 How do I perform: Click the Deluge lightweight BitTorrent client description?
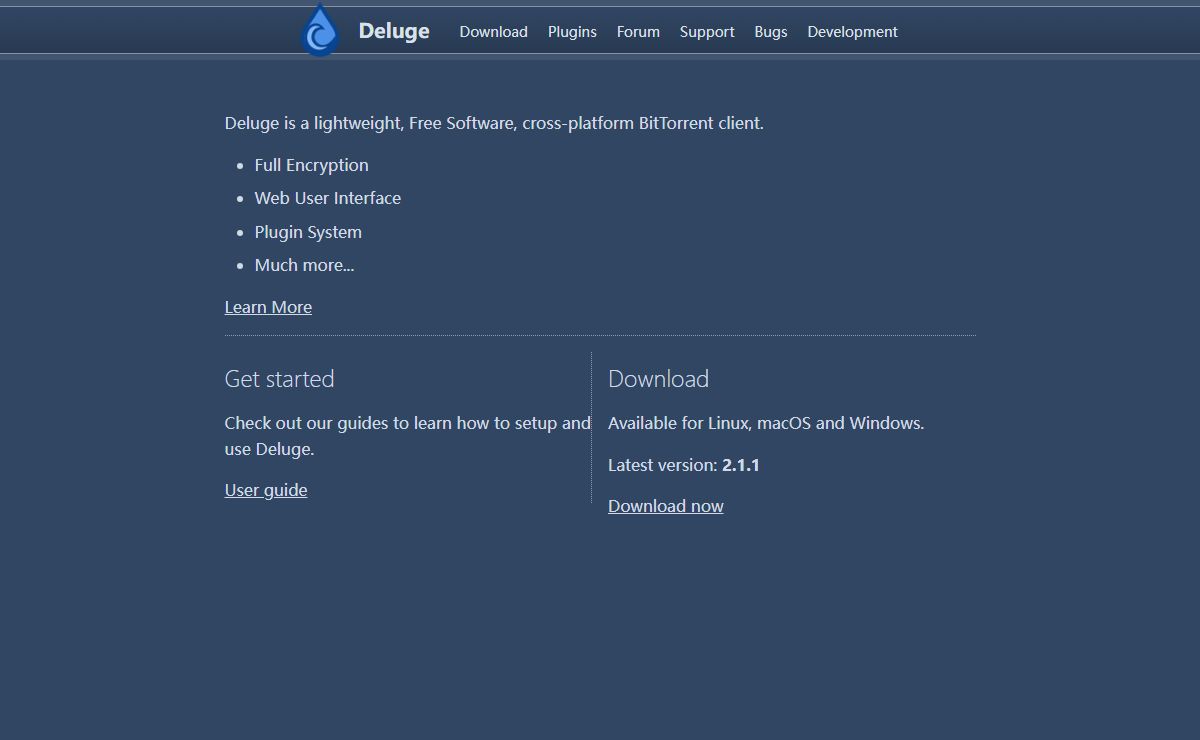(x=494, y=123)
